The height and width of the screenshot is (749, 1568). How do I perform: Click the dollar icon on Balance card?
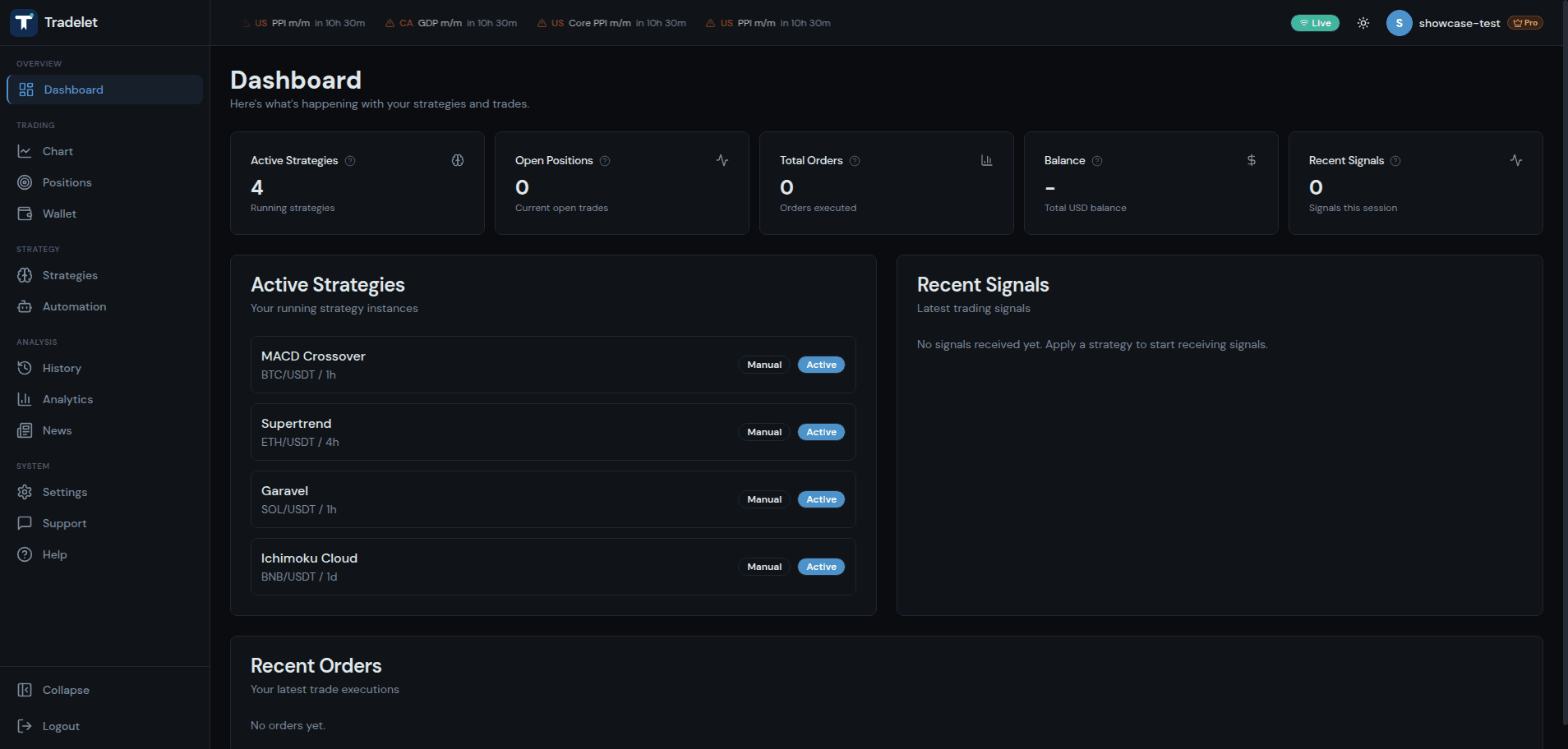[1251, 160]
